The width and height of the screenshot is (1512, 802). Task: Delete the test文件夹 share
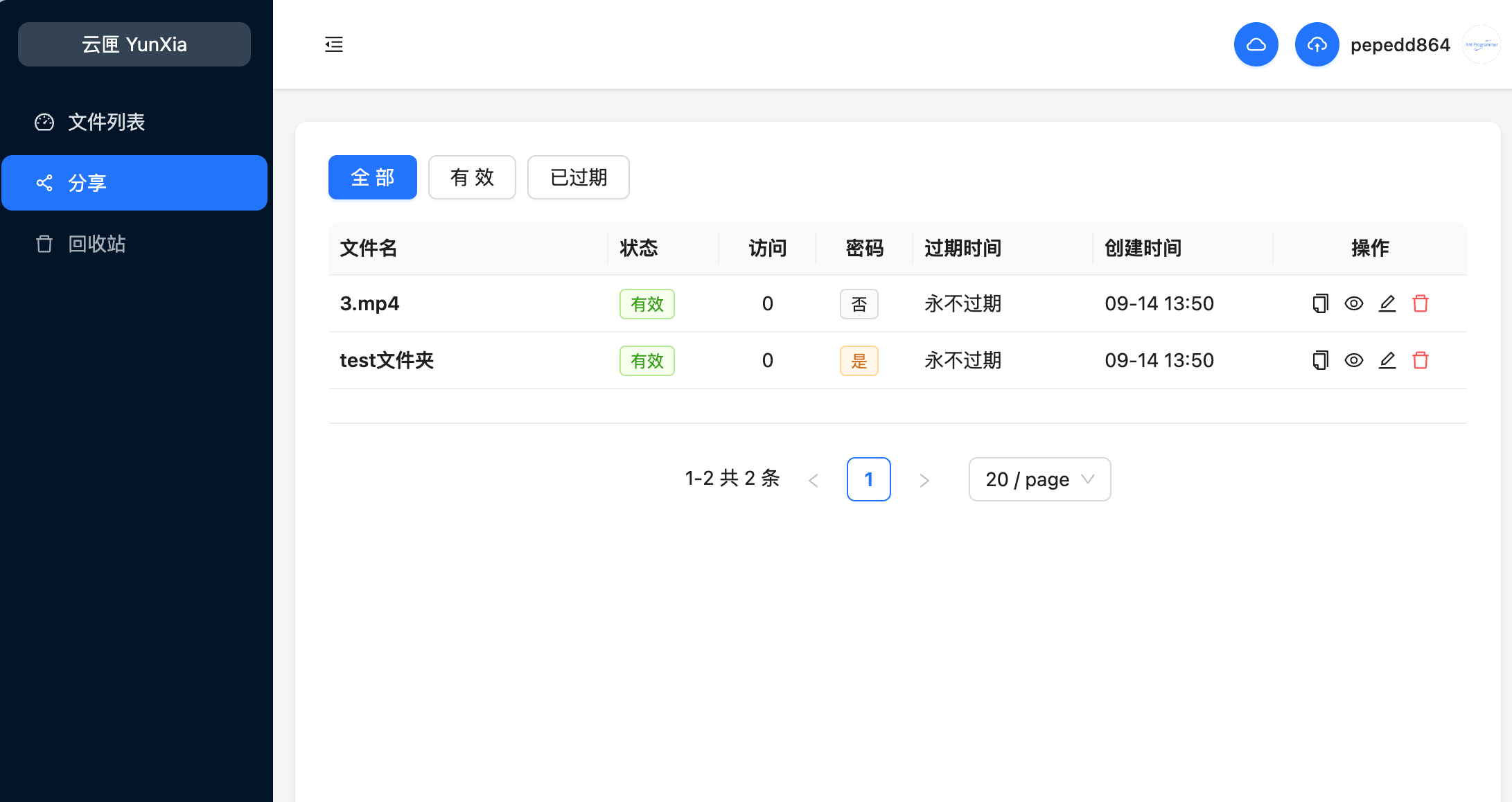coord(1420,360)
